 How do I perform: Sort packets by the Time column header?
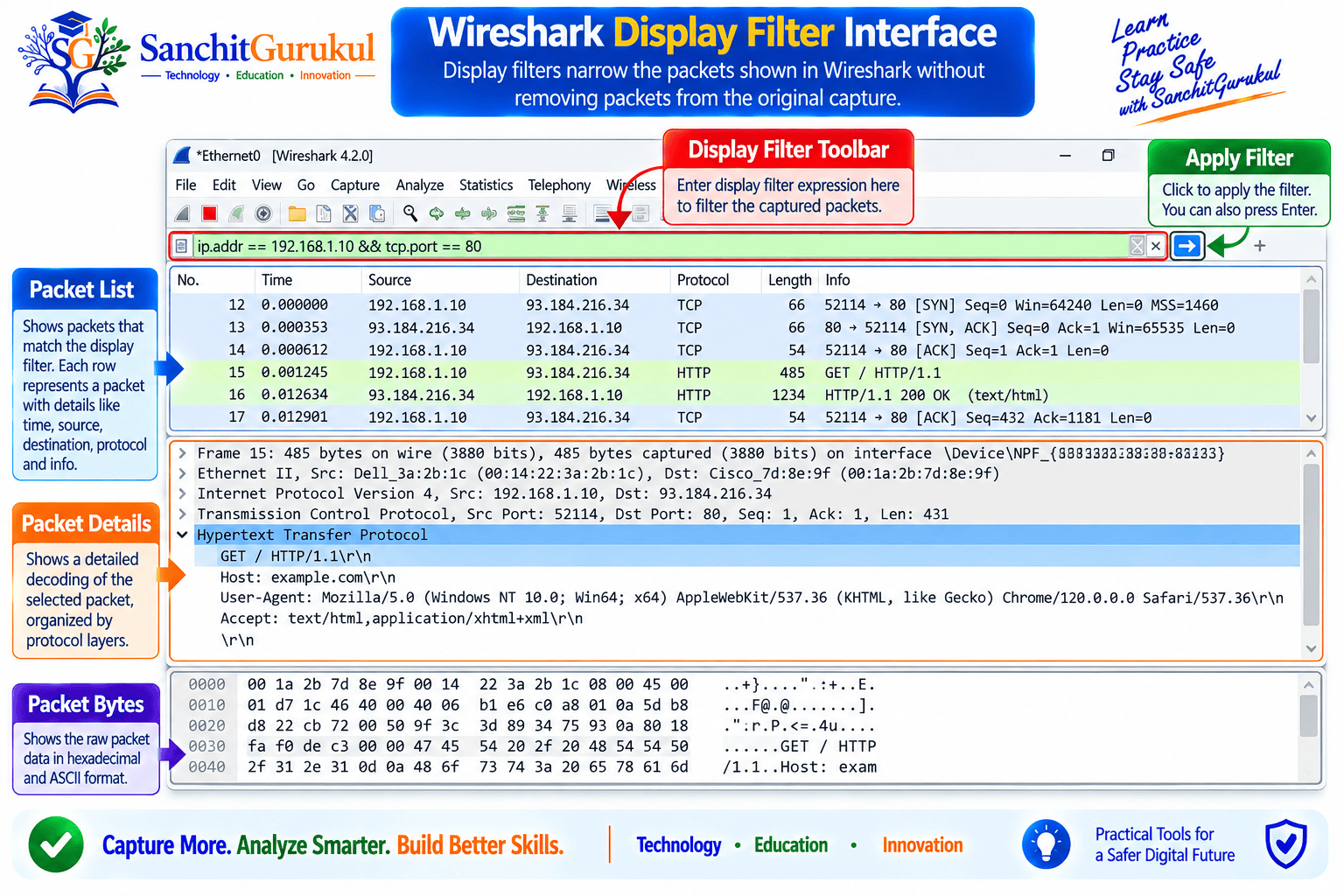click(x=308, y=280)
